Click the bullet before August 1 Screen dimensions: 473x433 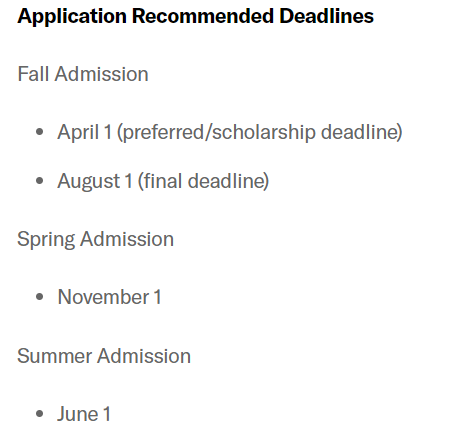point(40,181)
